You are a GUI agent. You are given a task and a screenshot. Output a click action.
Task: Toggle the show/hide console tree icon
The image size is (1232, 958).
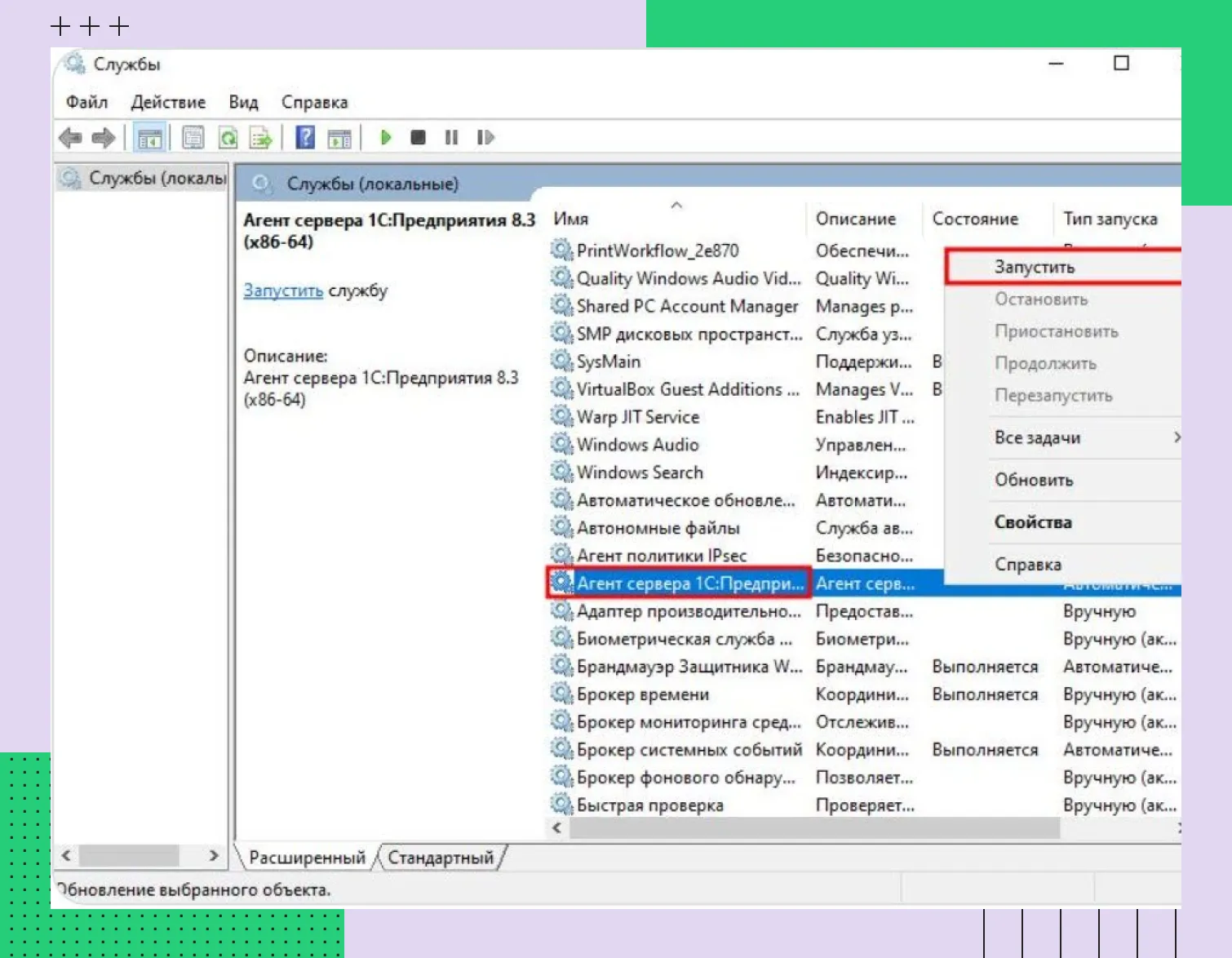pyautogui.click(x=149, y=138)
